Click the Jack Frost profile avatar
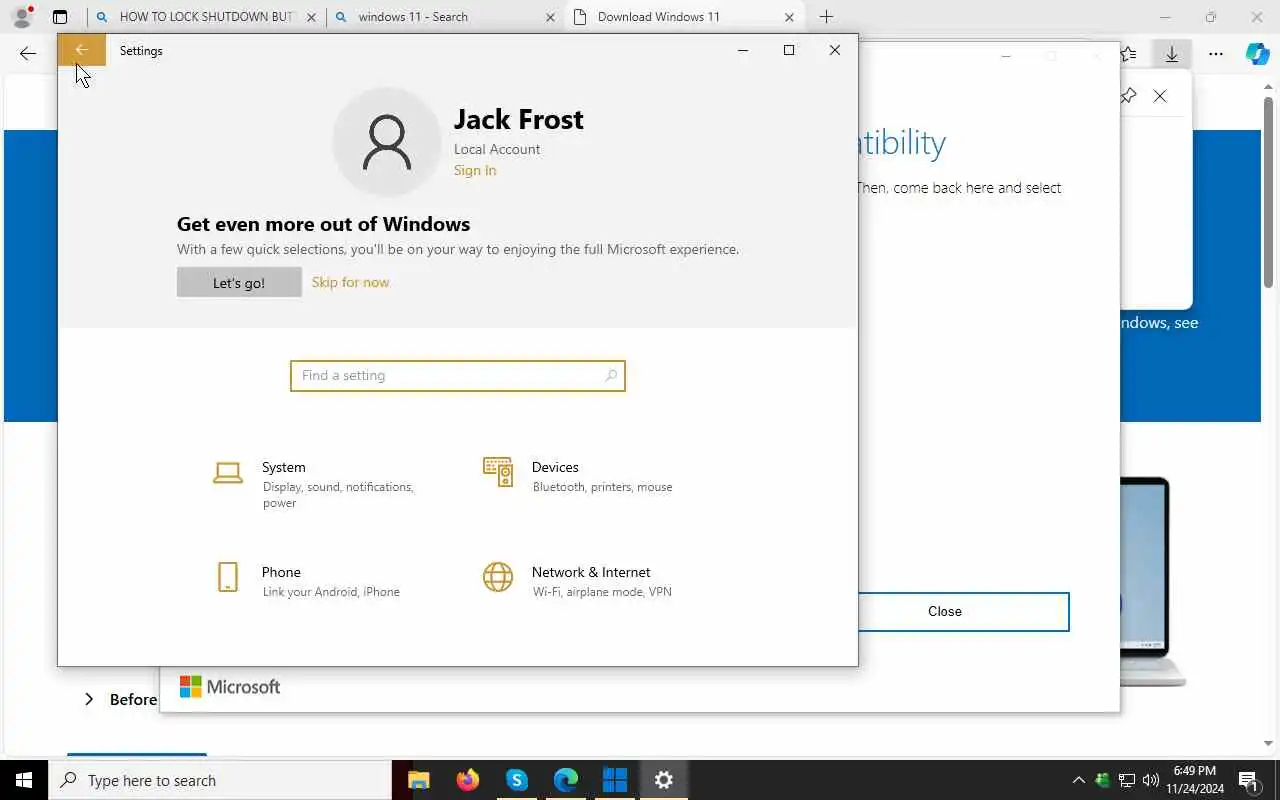Viewport: 1280px width, 800px height. [387, 142]
